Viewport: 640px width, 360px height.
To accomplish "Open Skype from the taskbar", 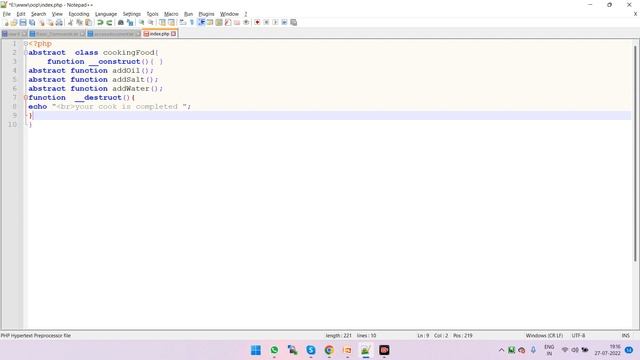I will point(311,350).
